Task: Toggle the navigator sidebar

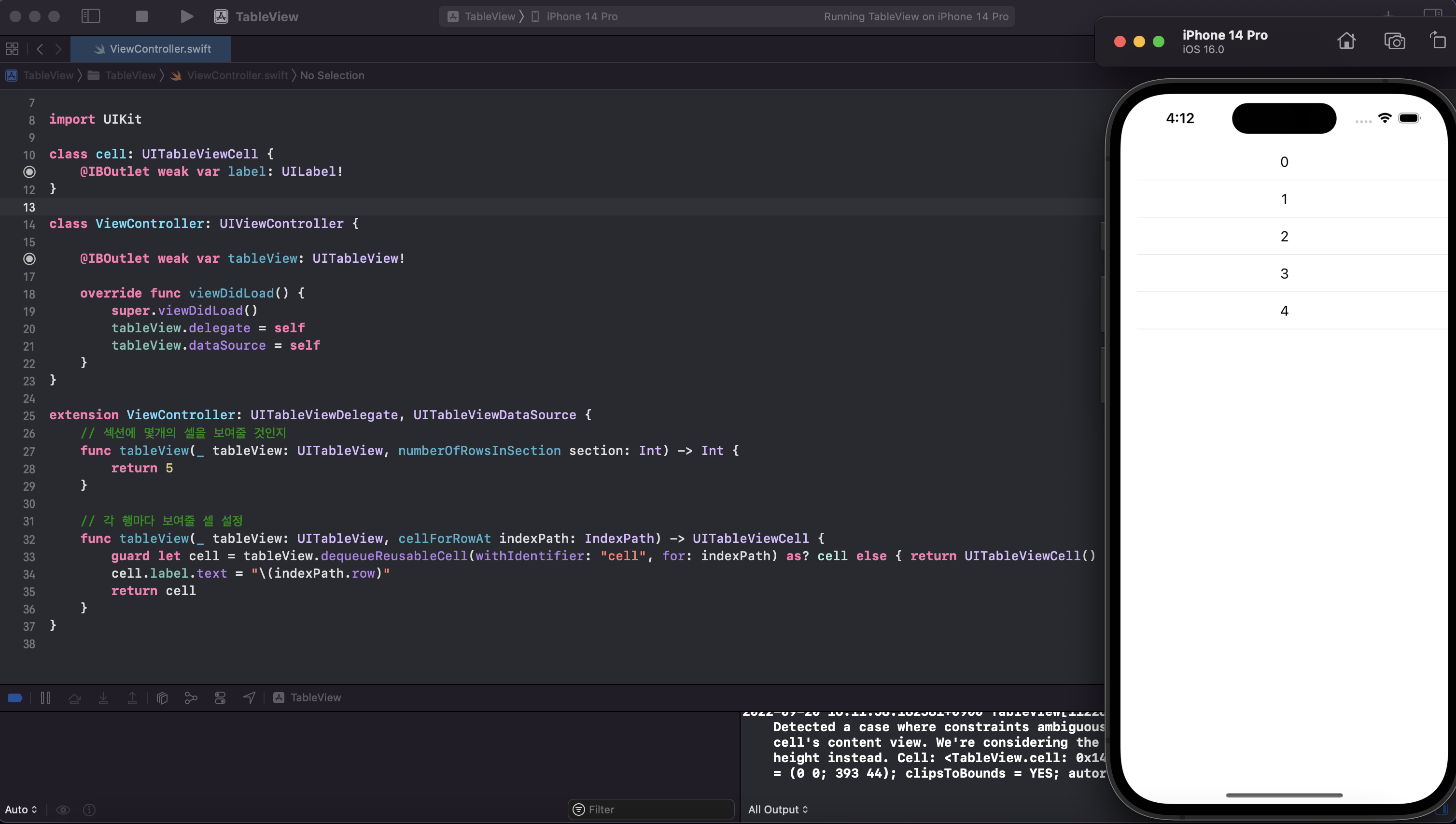Action: point(90,16)
